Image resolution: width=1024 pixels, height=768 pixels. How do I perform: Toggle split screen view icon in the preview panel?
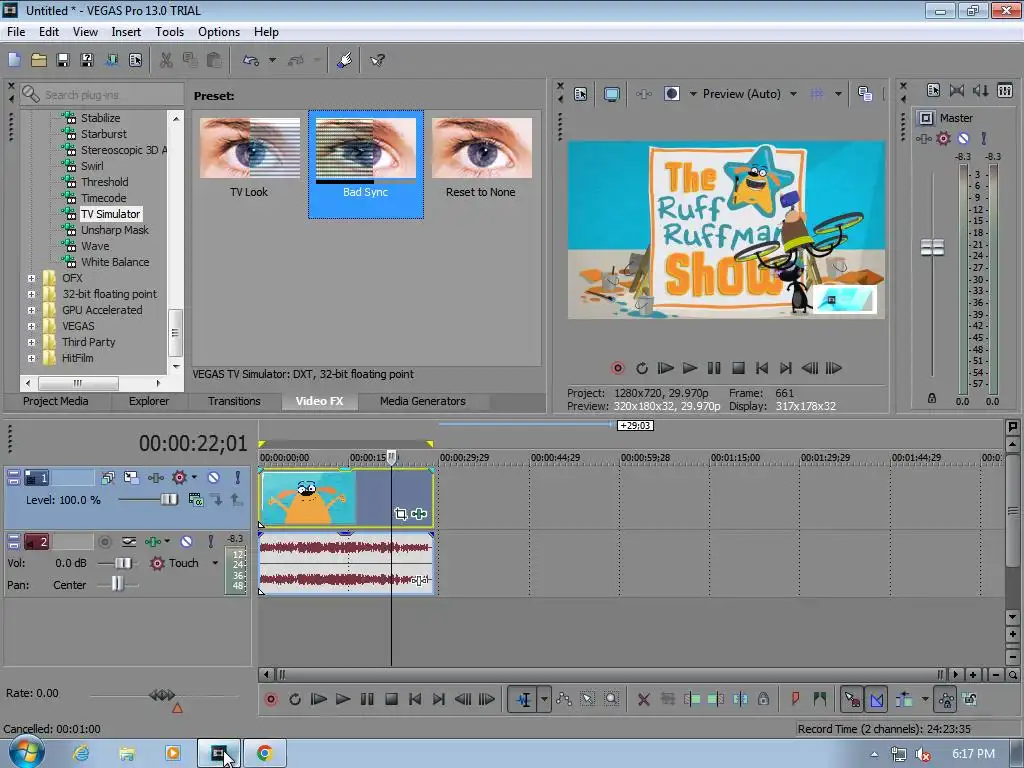[x=671, y=94]
